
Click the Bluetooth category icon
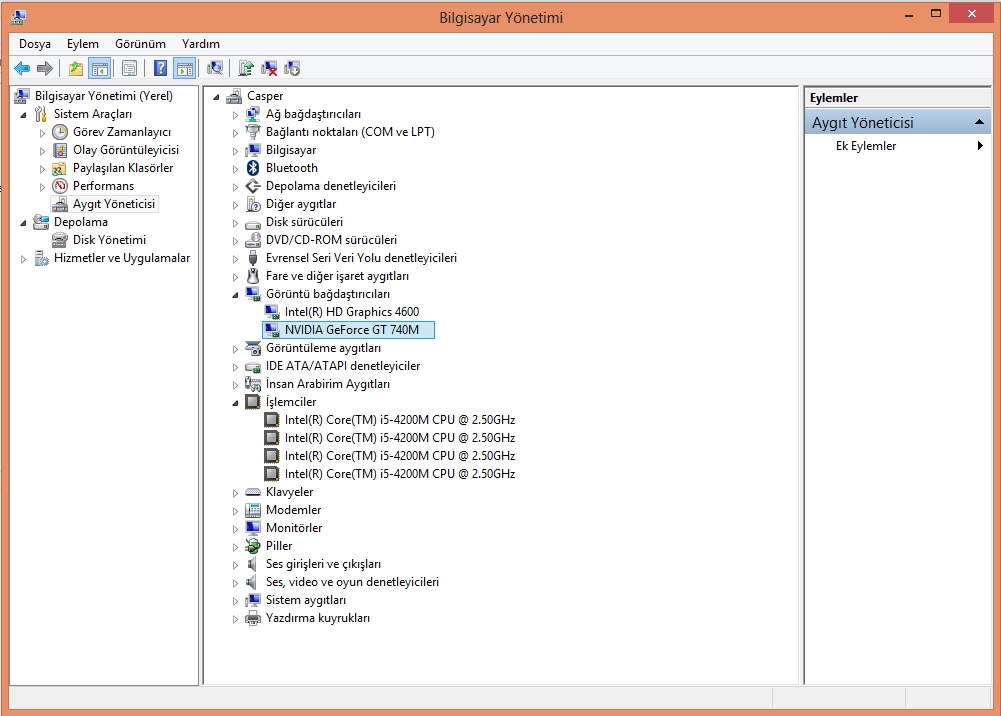pos(253,168)
